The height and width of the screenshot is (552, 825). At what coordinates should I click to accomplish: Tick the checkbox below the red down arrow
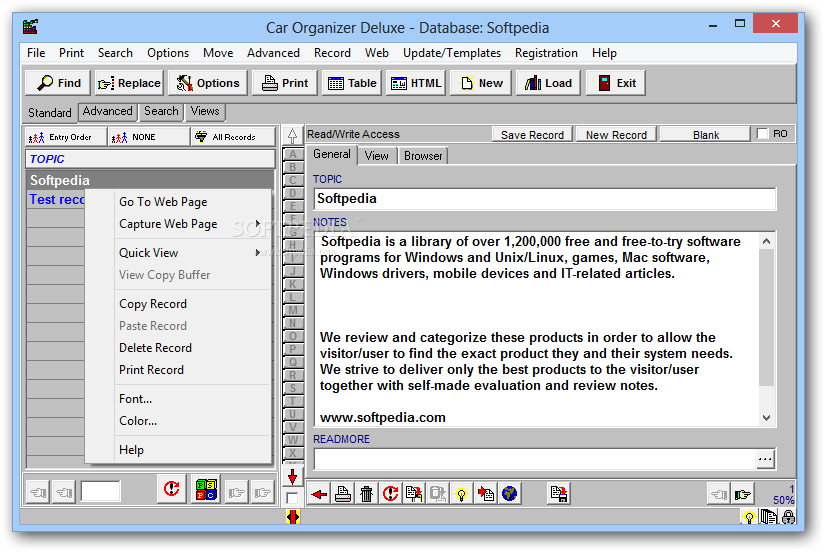tap(292, 498)
